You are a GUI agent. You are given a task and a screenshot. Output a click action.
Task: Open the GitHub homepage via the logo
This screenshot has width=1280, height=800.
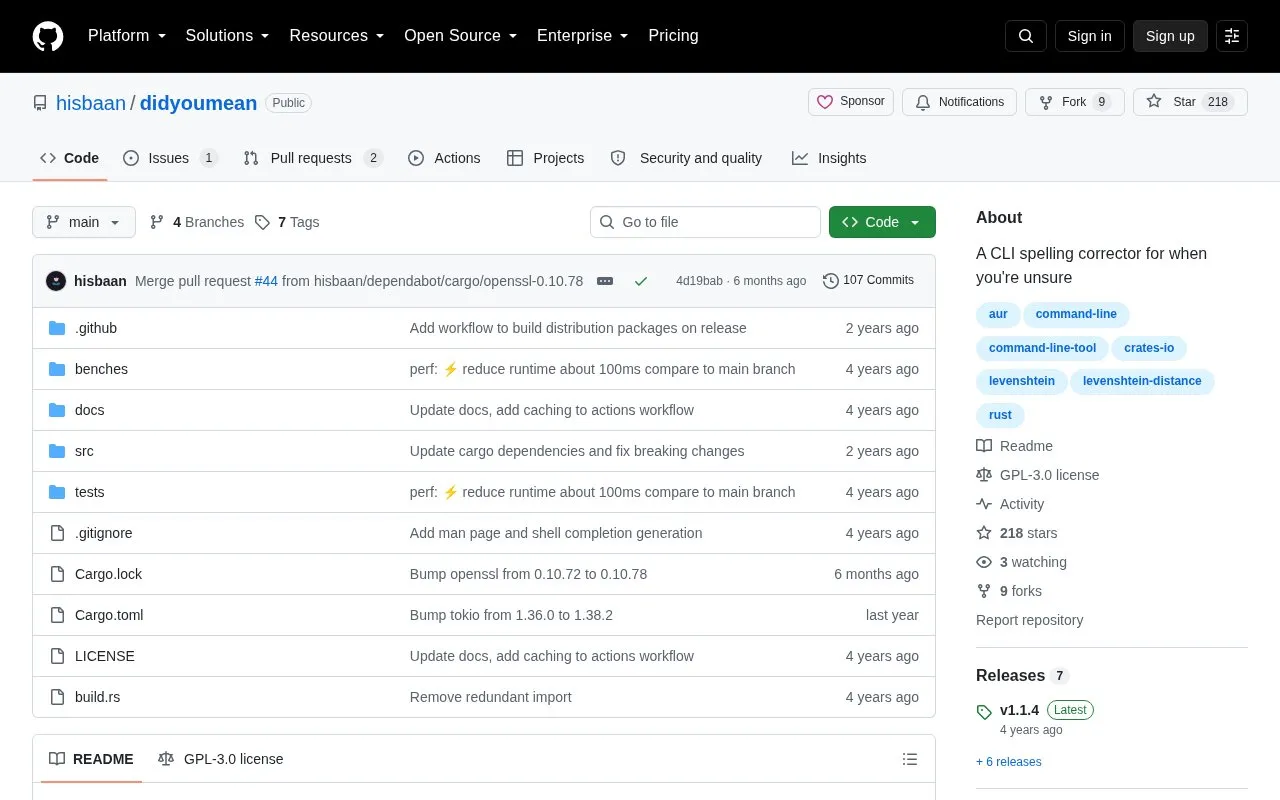pyautogui.click(x=48, y=36)
